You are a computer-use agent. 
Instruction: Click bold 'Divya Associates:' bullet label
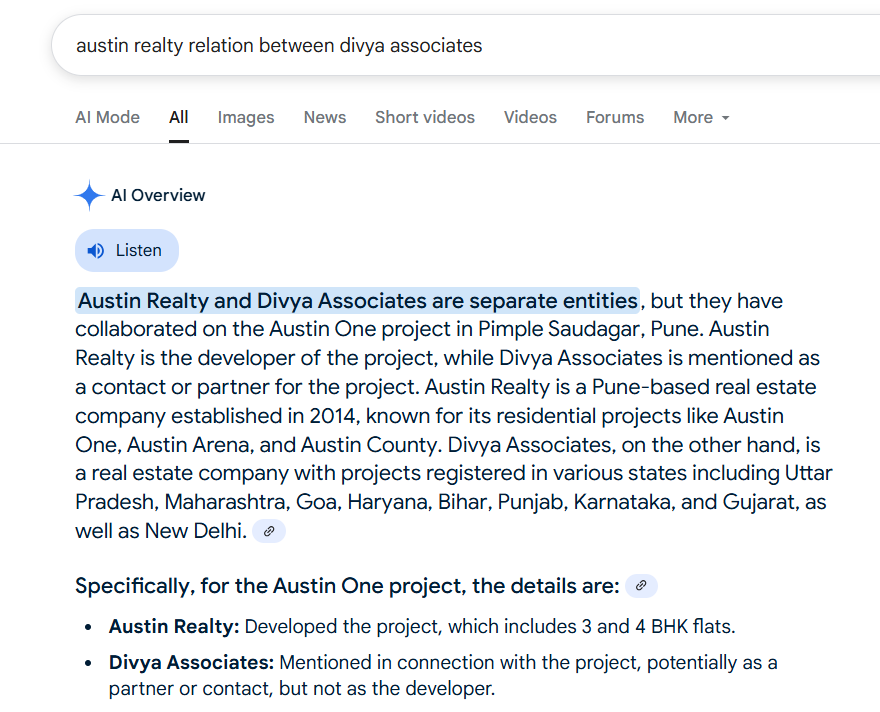pos(191,663)
